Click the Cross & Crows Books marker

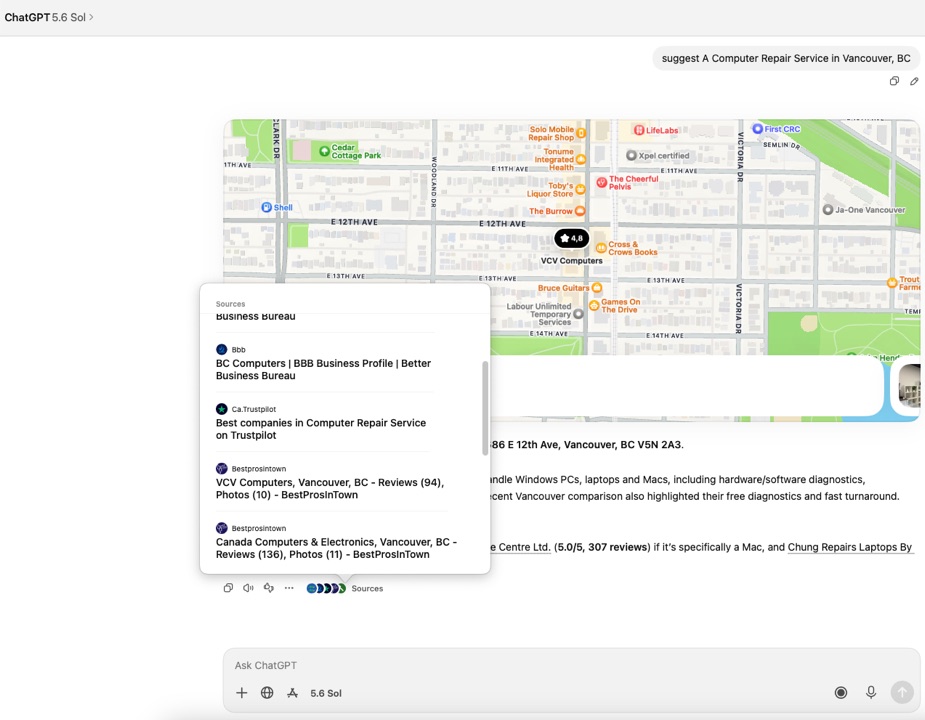click(x=601, y=248)
